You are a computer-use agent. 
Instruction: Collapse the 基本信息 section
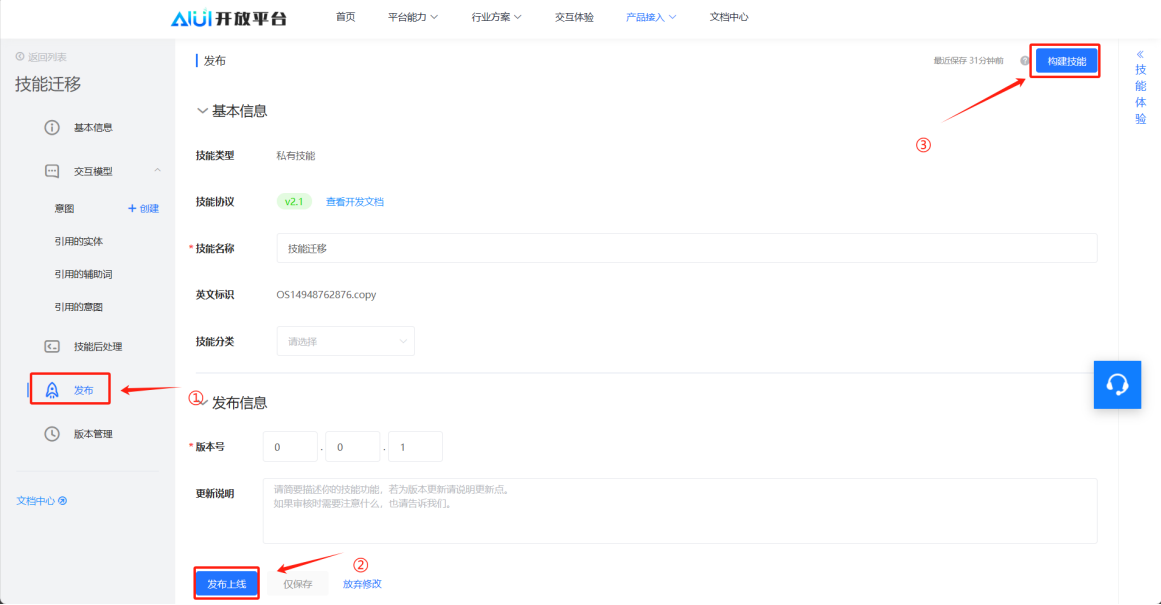pyautogui.click(x=203, y=111)
